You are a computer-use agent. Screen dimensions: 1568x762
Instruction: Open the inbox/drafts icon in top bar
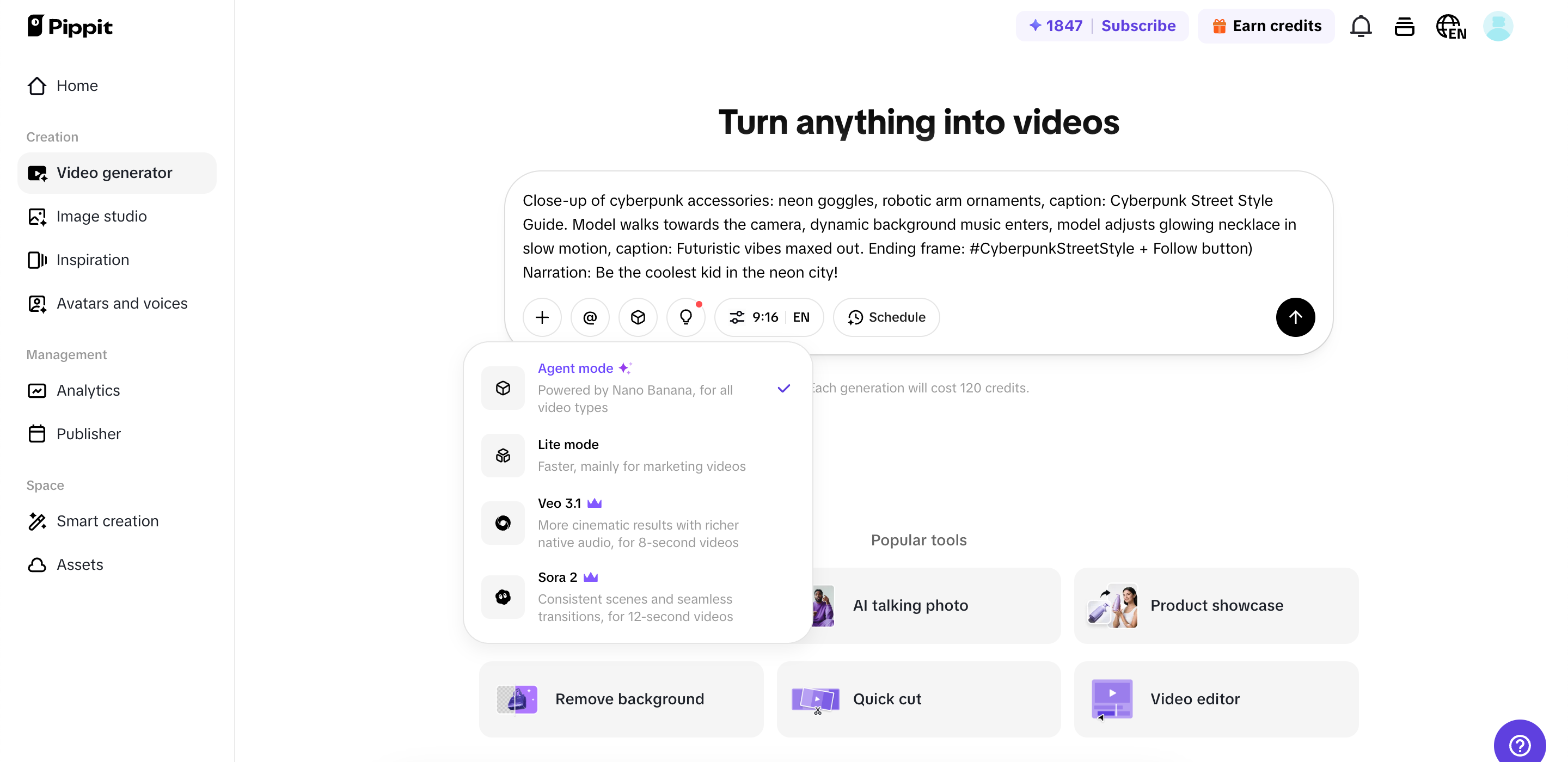(x=1404, y=26)
